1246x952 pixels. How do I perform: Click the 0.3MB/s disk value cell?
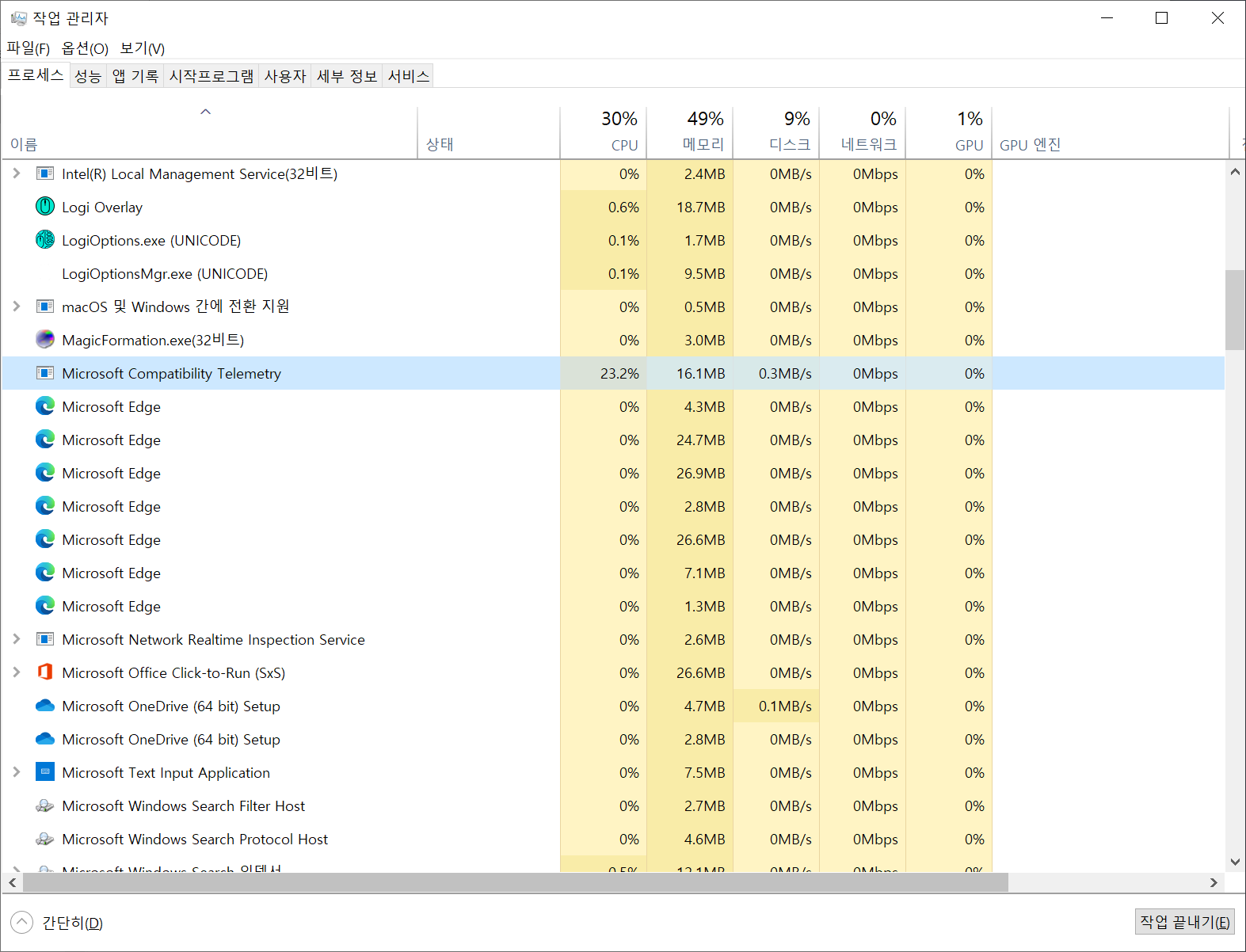tap(776, 373)
